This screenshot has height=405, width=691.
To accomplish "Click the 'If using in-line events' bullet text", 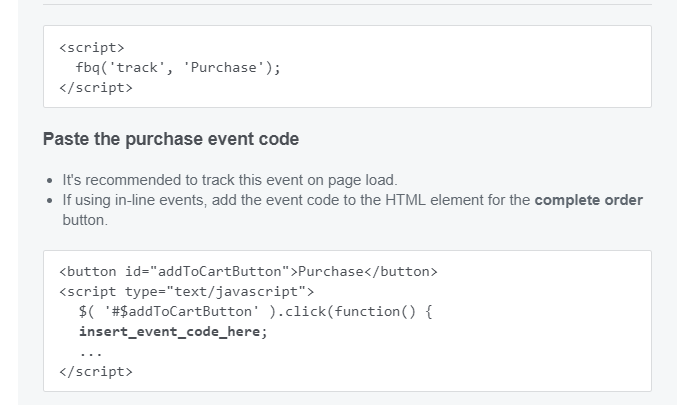I will [353, 210].
